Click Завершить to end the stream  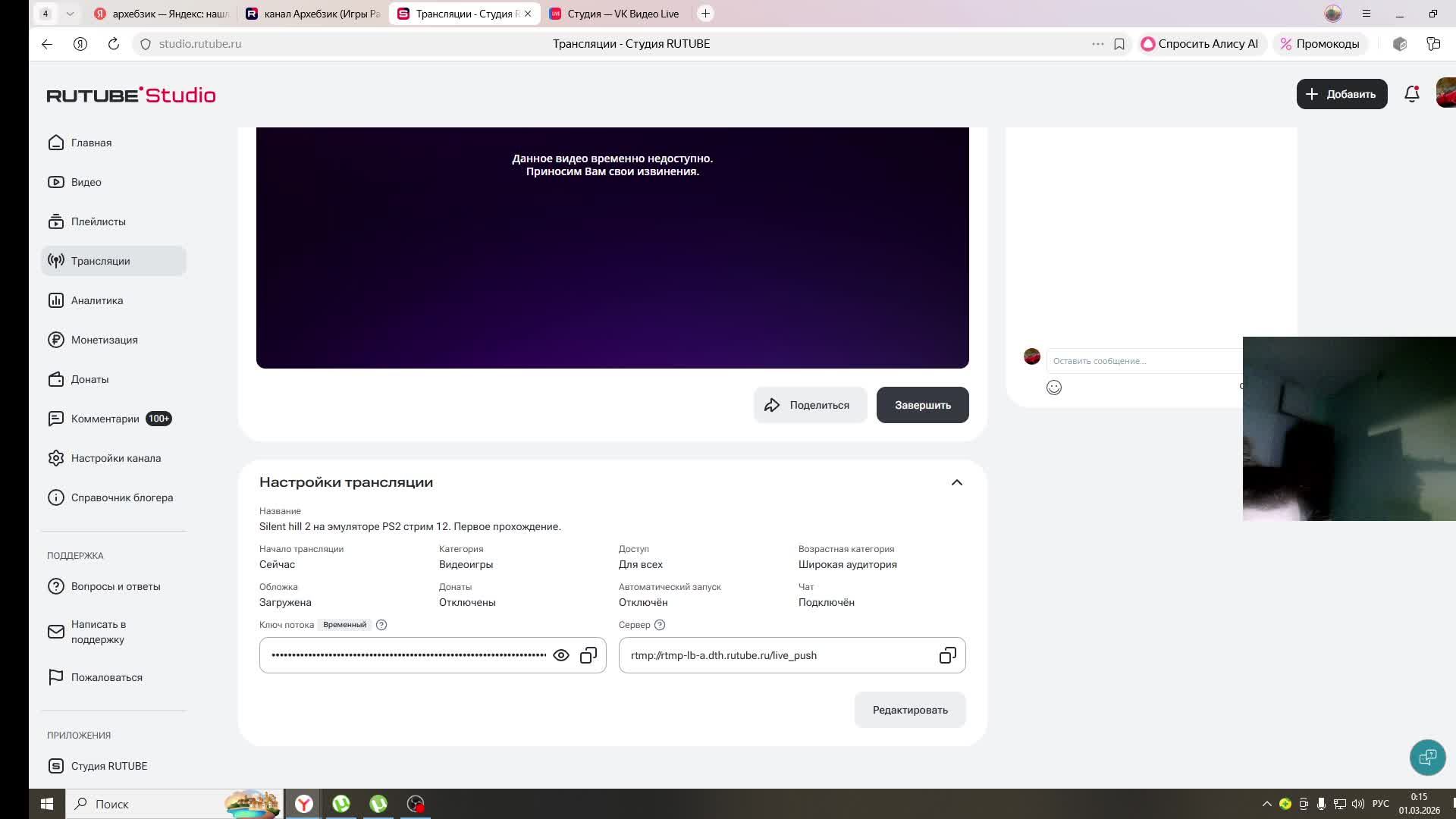tap(922, 405)
